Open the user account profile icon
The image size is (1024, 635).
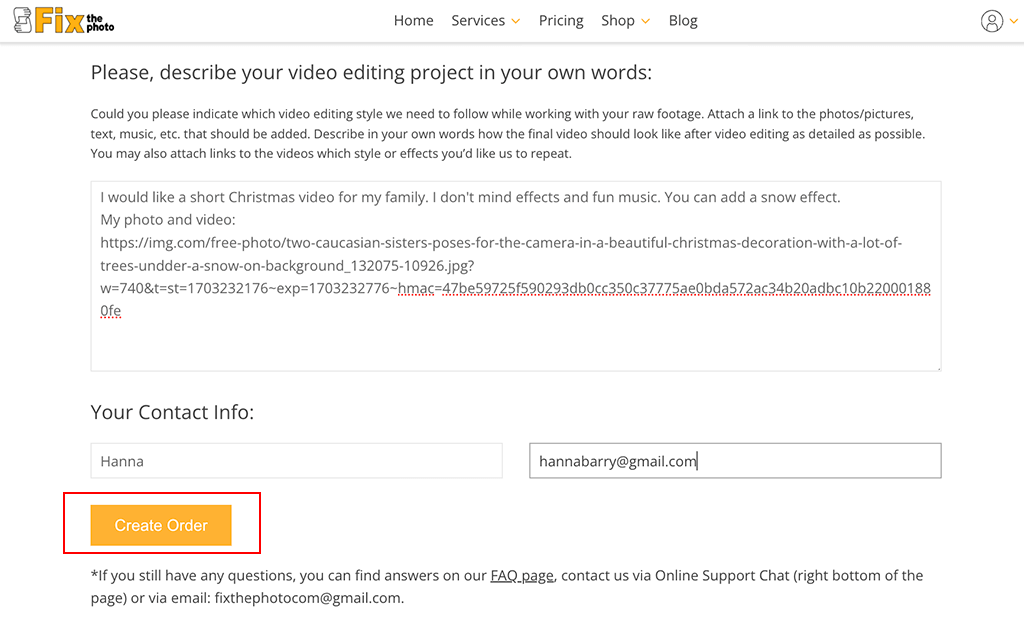pyautogui.click(x=991, y=21)
